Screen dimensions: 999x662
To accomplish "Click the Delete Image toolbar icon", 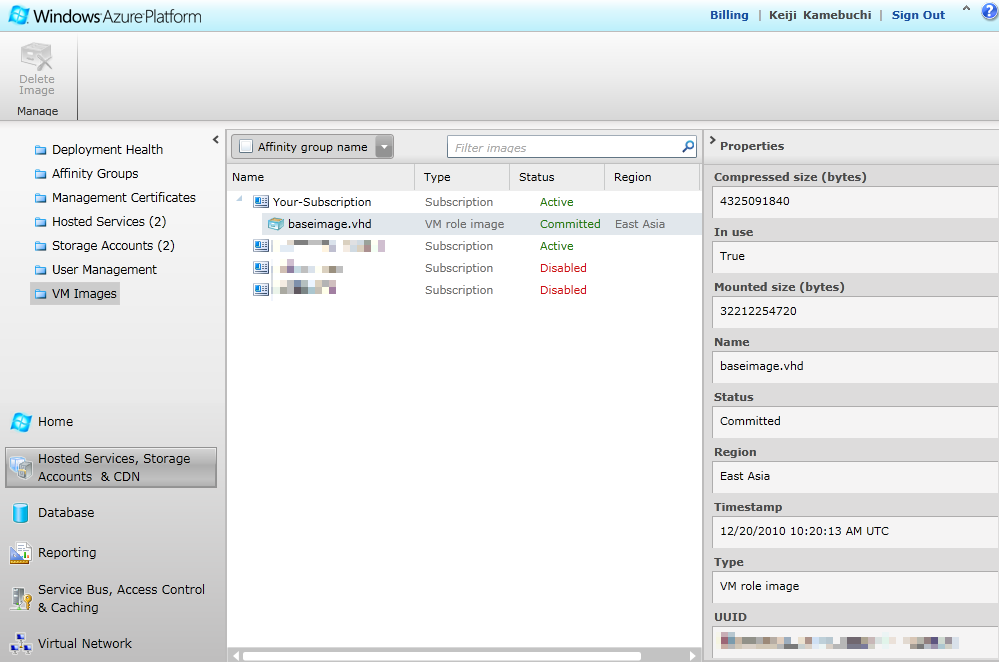I will coord(37,58).
